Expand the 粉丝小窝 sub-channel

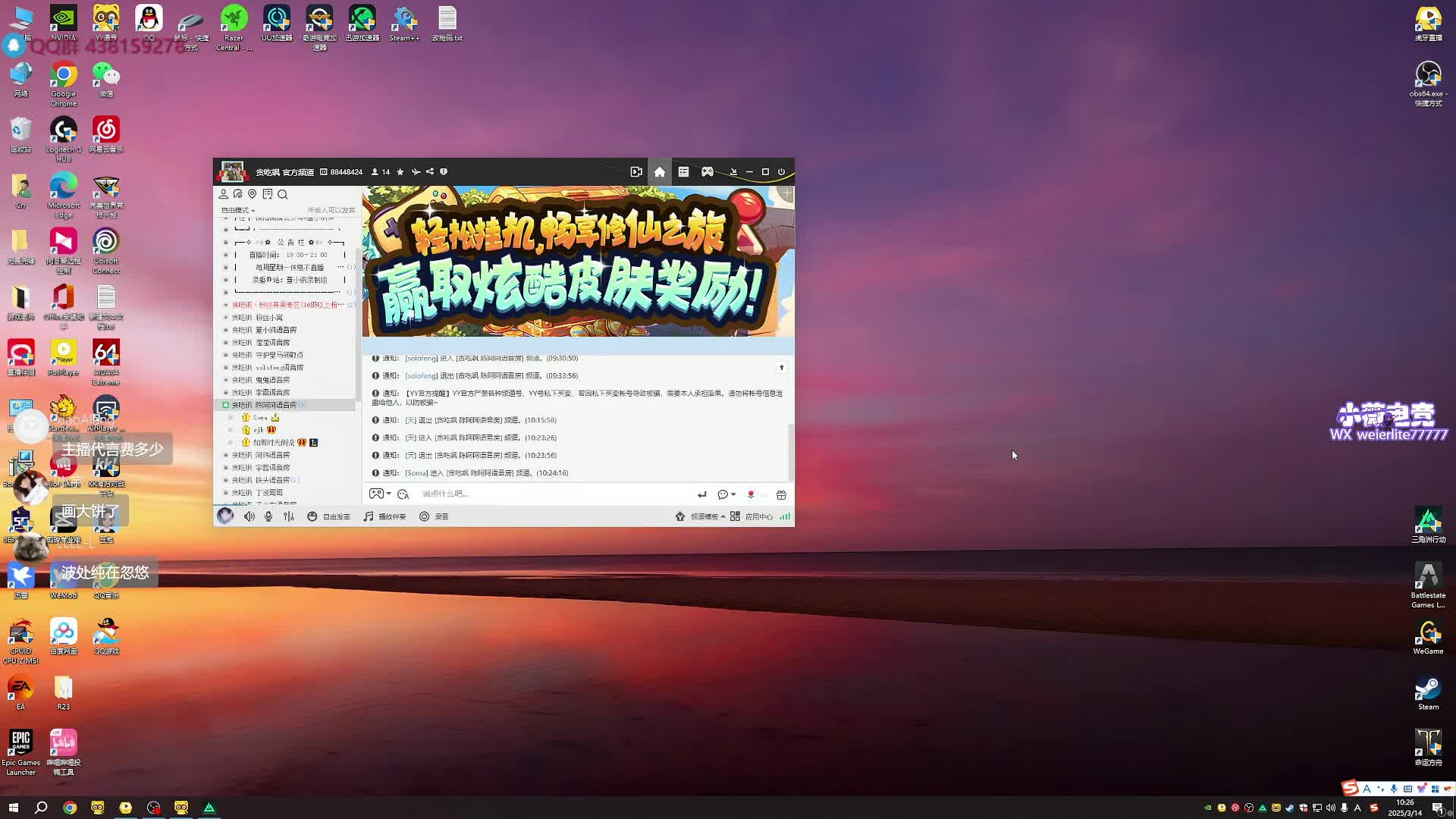tap(225, 318)
